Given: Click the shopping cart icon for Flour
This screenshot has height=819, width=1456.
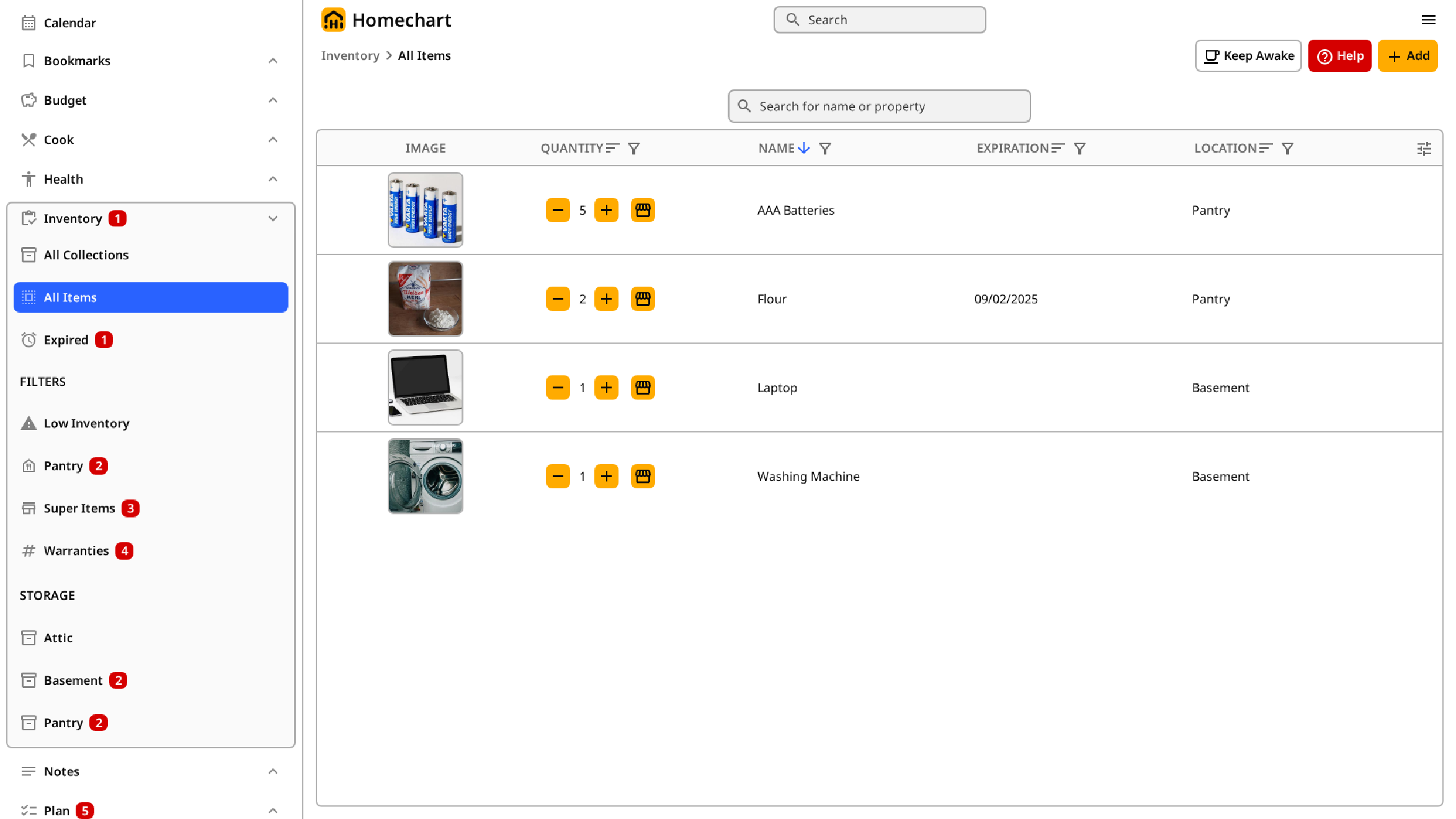Looking at the screenshot, I should click(643, 298).
